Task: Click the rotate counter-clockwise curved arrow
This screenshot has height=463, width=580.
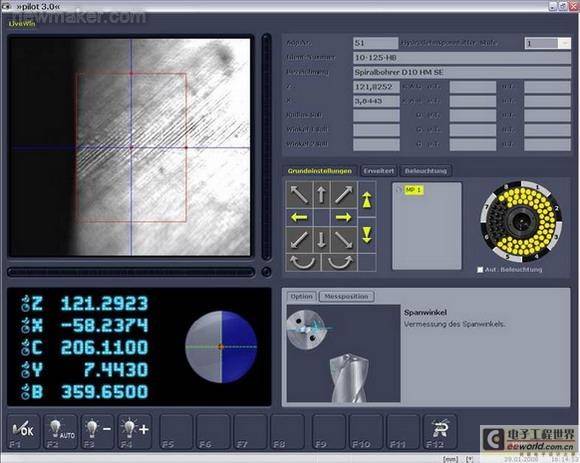Action: coord(303,262)
